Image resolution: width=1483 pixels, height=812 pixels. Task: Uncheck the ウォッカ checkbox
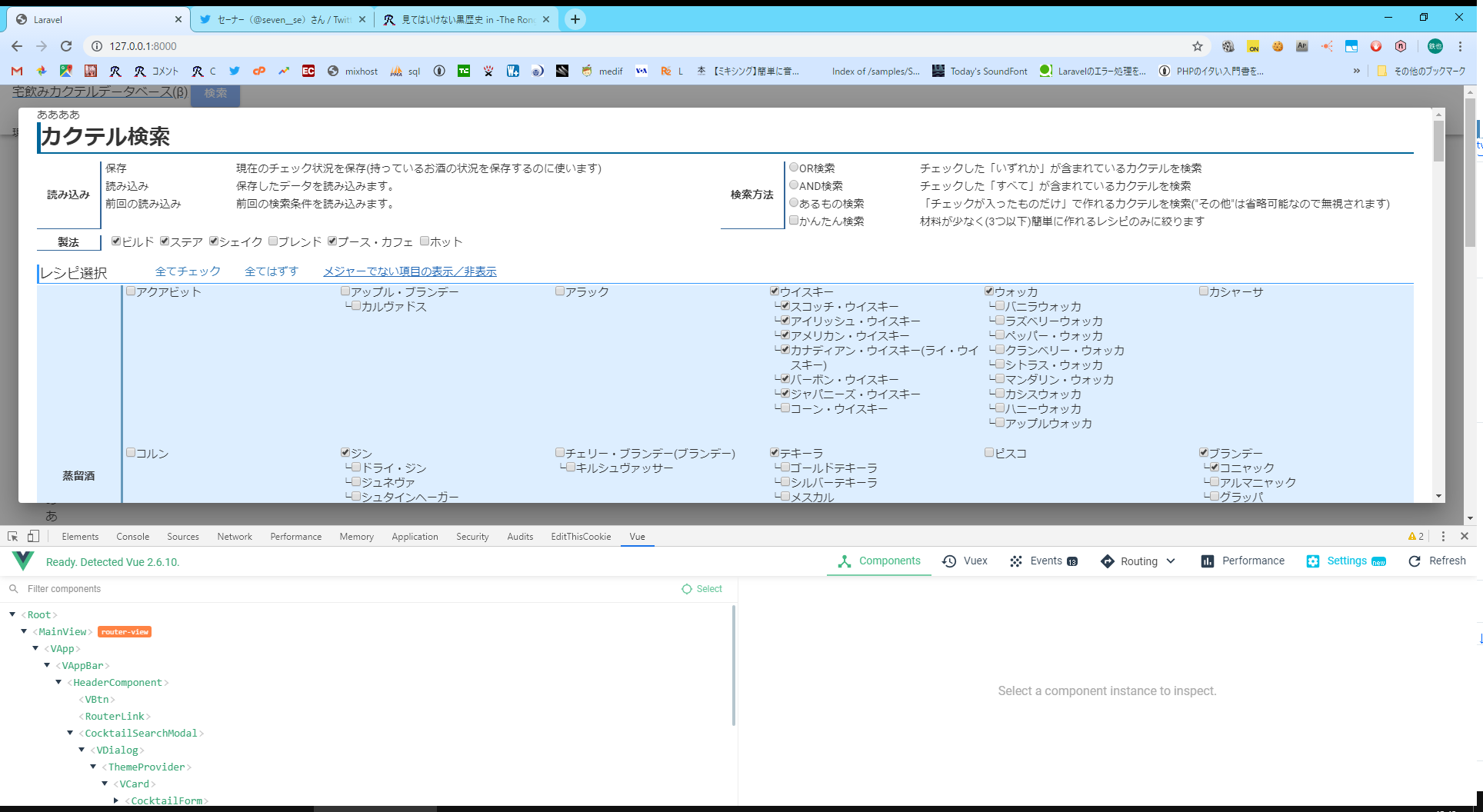click(x=989, y=291)
